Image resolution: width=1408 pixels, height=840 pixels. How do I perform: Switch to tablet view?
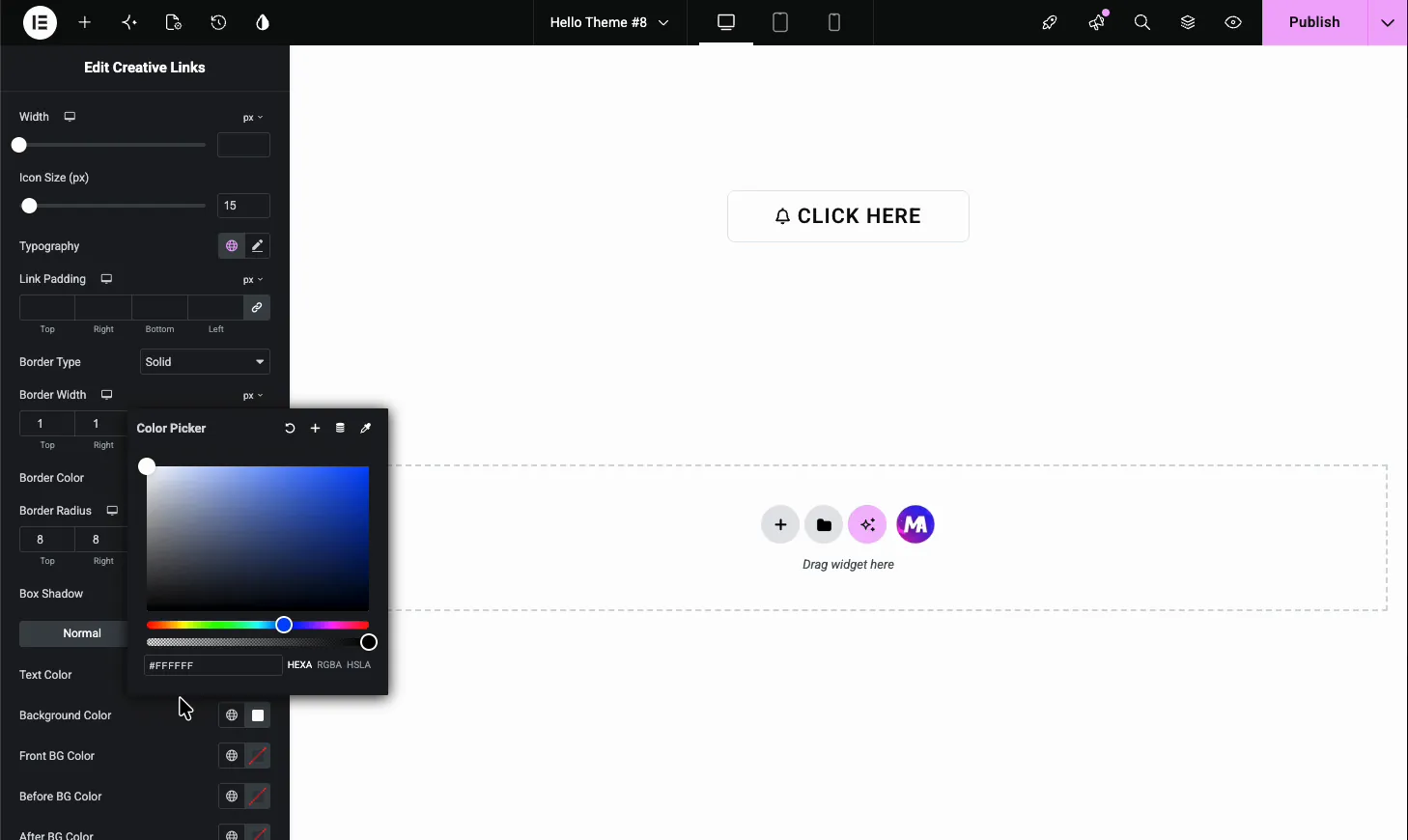[x=780, y=22]
